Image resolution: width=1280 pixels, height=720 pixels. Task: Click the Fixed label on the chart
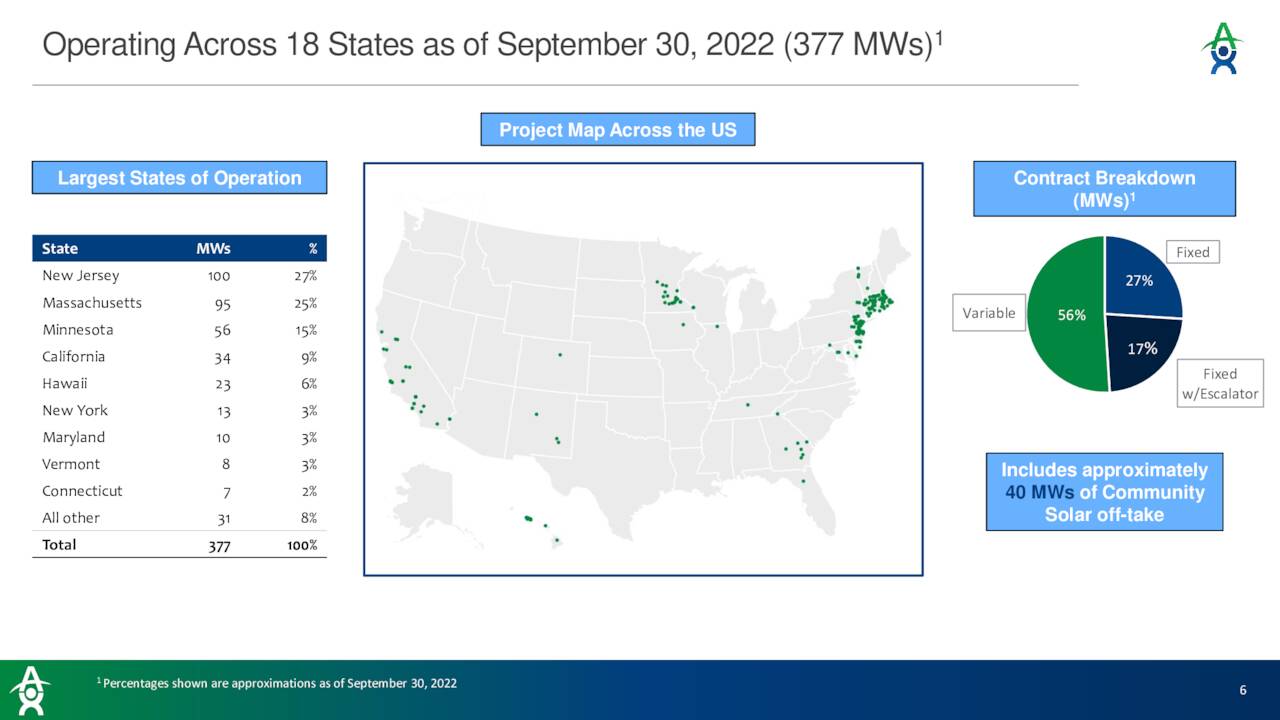1192,252
